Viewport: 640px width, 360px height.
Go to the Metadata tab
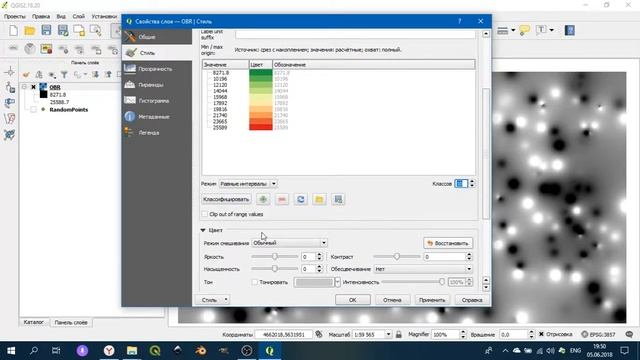pos(157,117)
